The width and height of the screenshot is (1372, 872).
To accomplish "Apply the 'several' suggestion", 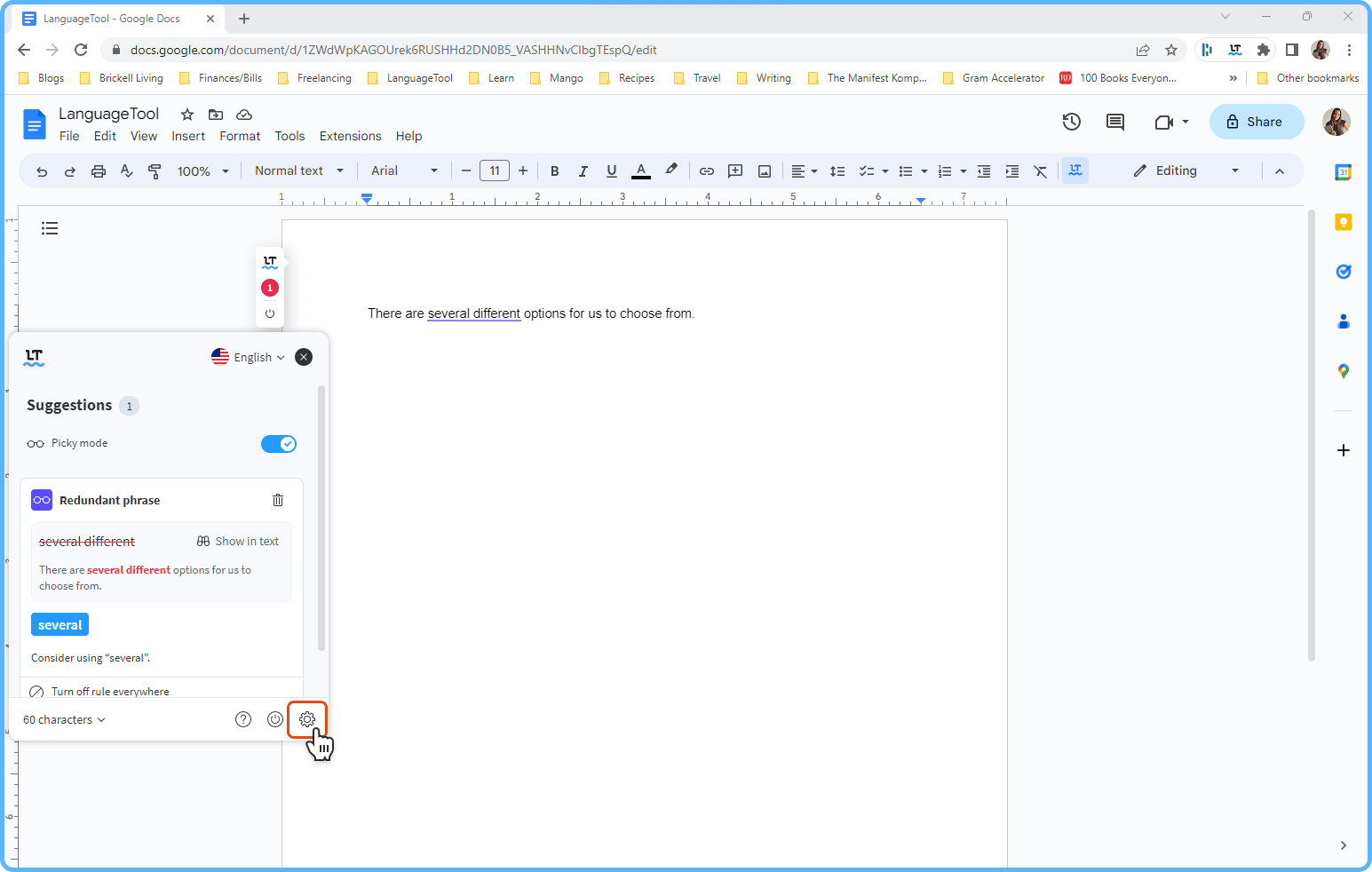I will coord(60,625).
